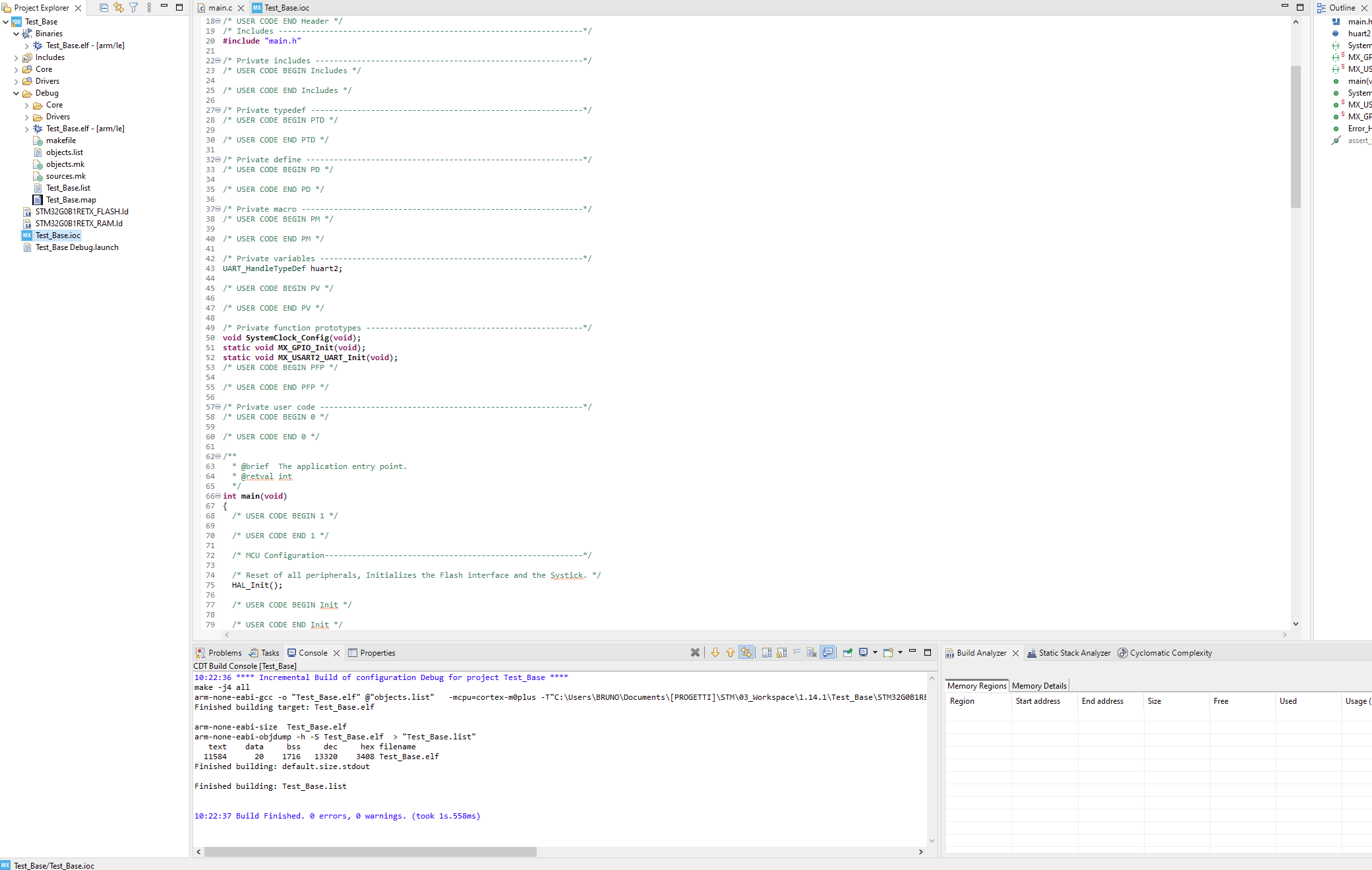Open the Project Explorer filter funnel
Viewport: 1372px width, 870px height.
[133, 7]
